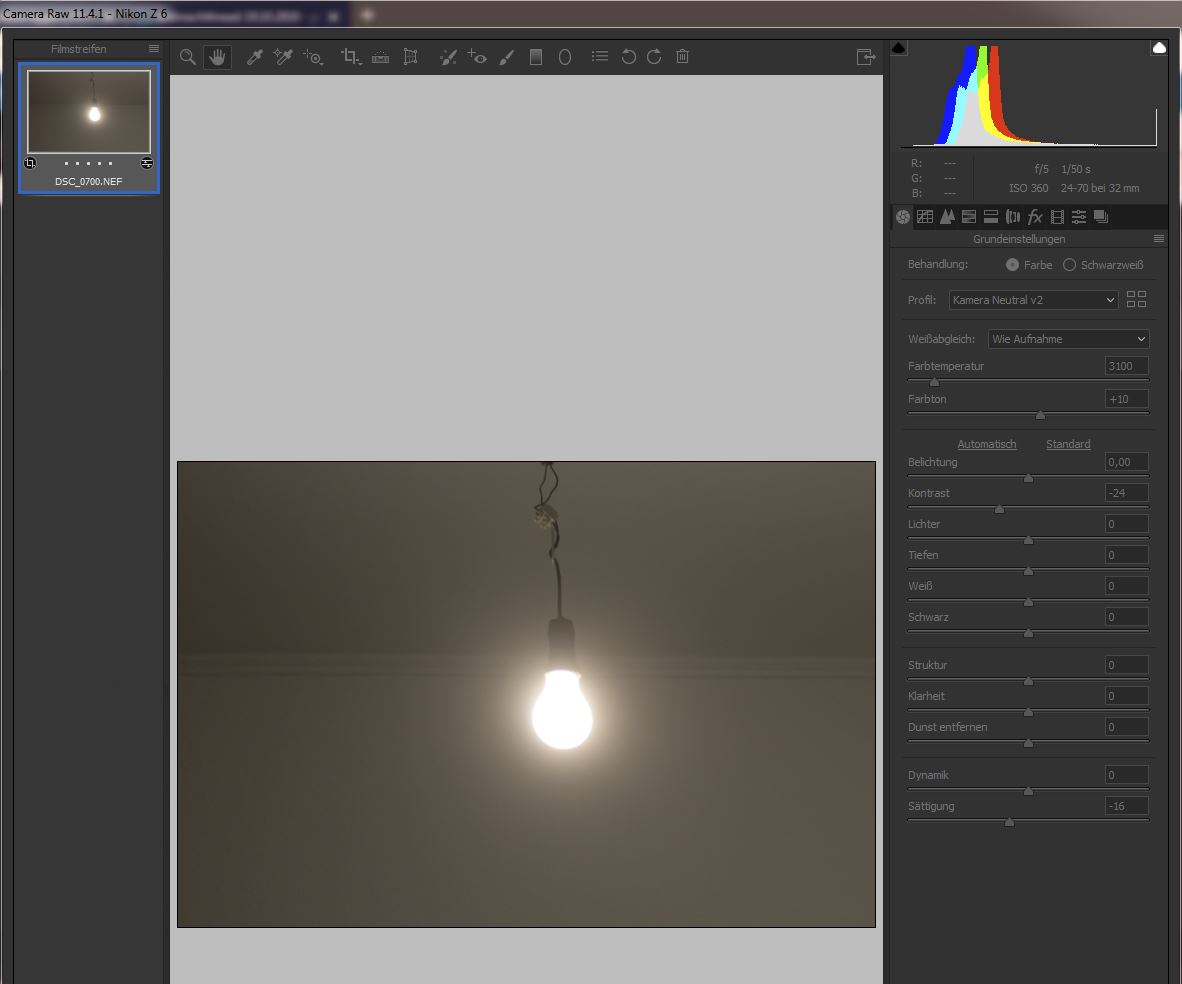This screenshot has width=1182, height=984.
Task: Click the Belichtung value field 0,00
Action: coord(1126,462)
